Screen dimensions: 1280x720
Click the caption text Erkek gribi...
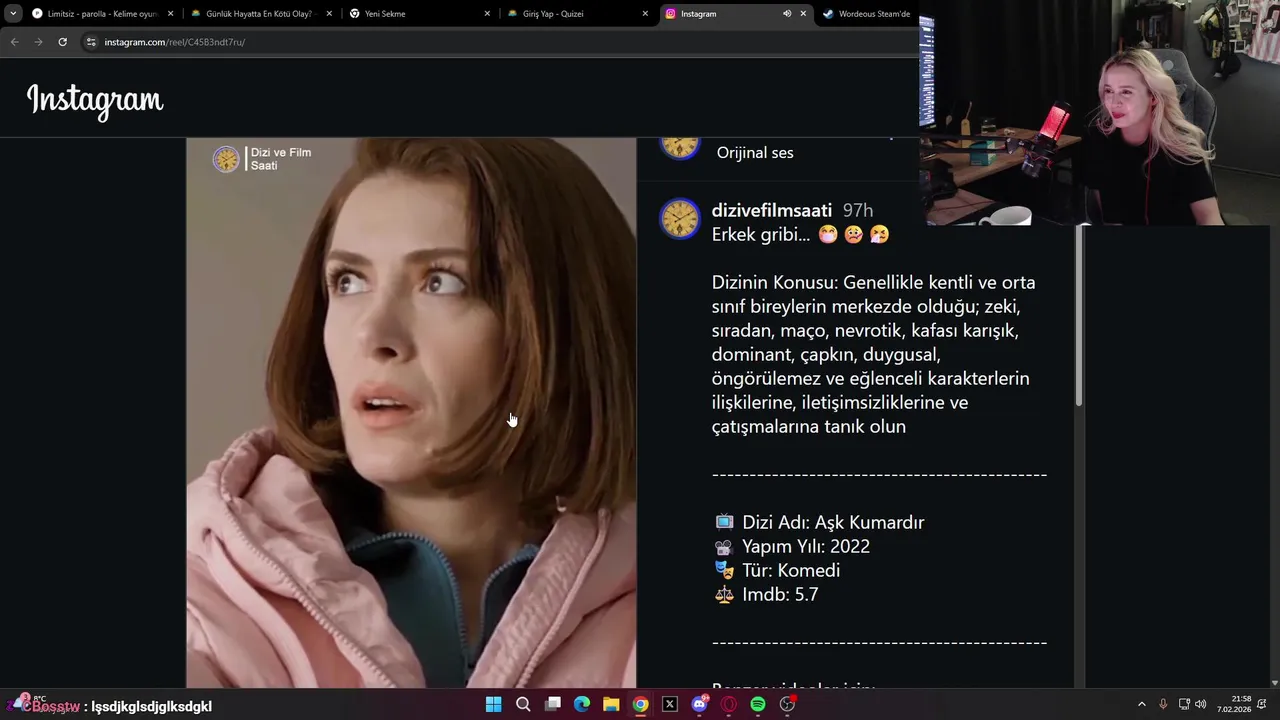pyautogui.click(x=761, y=234)
